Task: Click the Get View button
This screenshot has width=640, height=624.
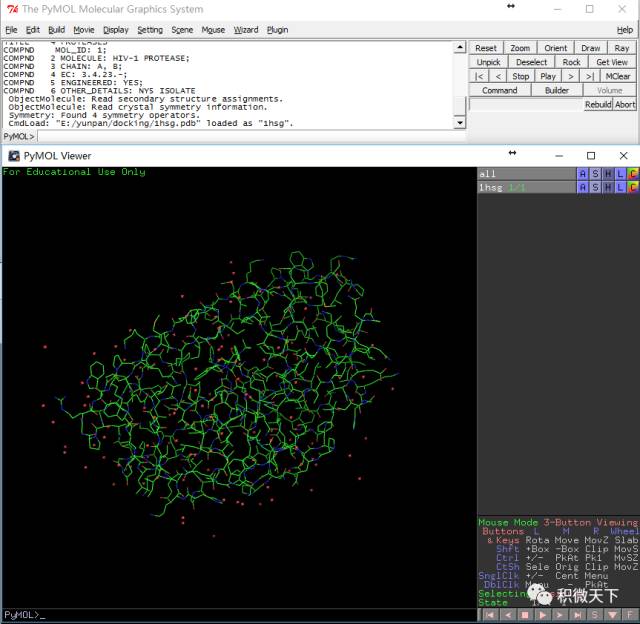Action: [x=612, y=62]
